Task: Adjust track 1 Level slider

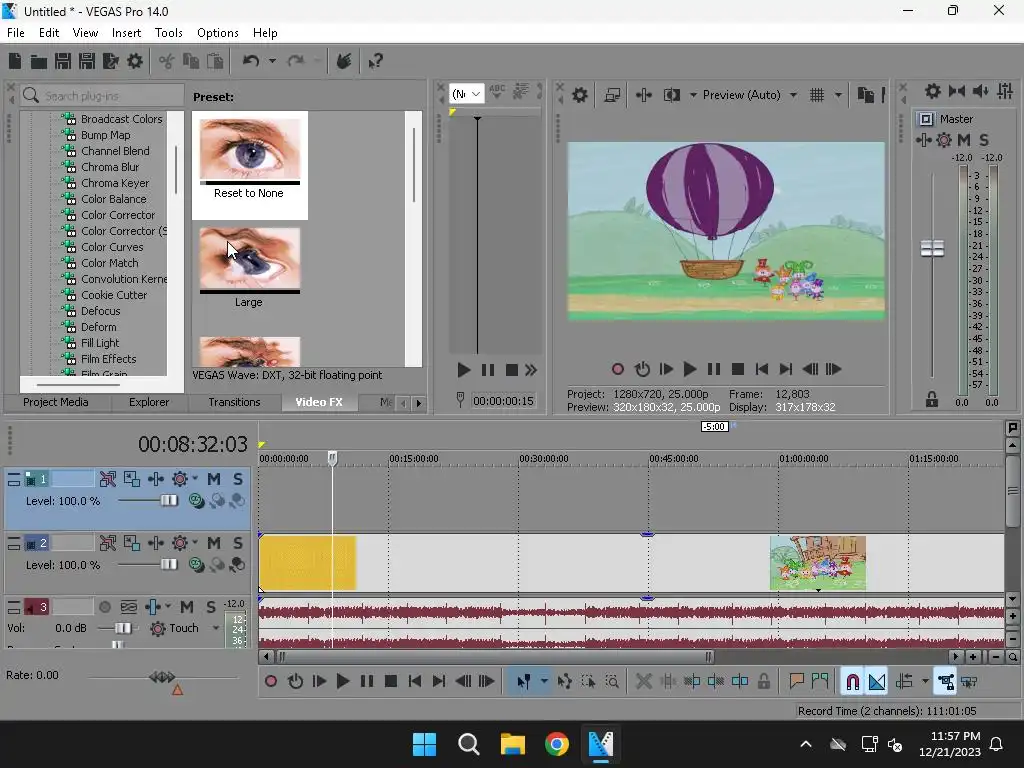Action: point(168,501)
